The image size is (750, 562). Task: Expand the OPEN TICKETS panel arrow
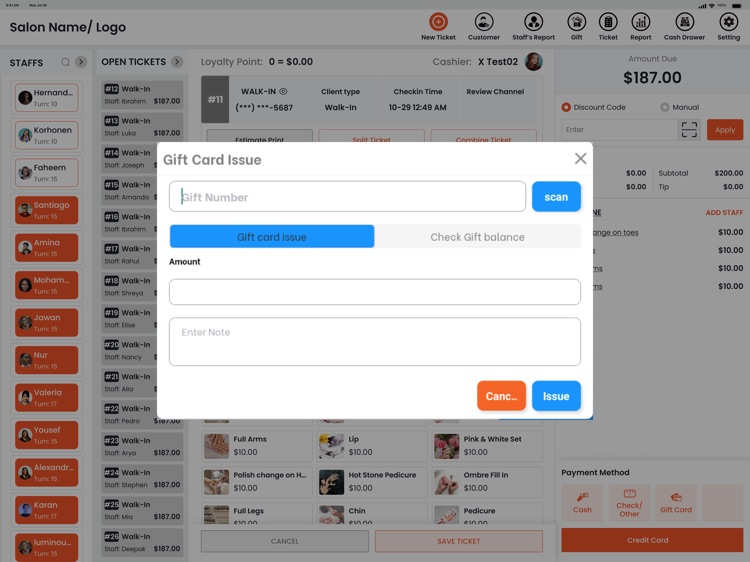(177, 62)
